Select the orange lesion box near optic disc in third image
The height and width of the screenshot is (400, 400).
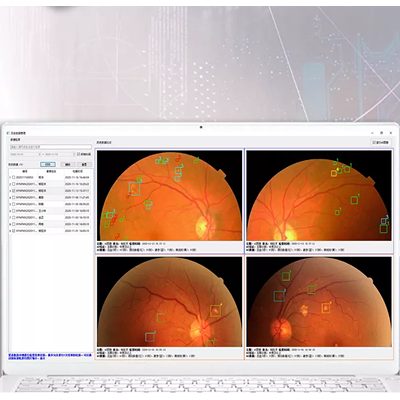pos(216,311)
